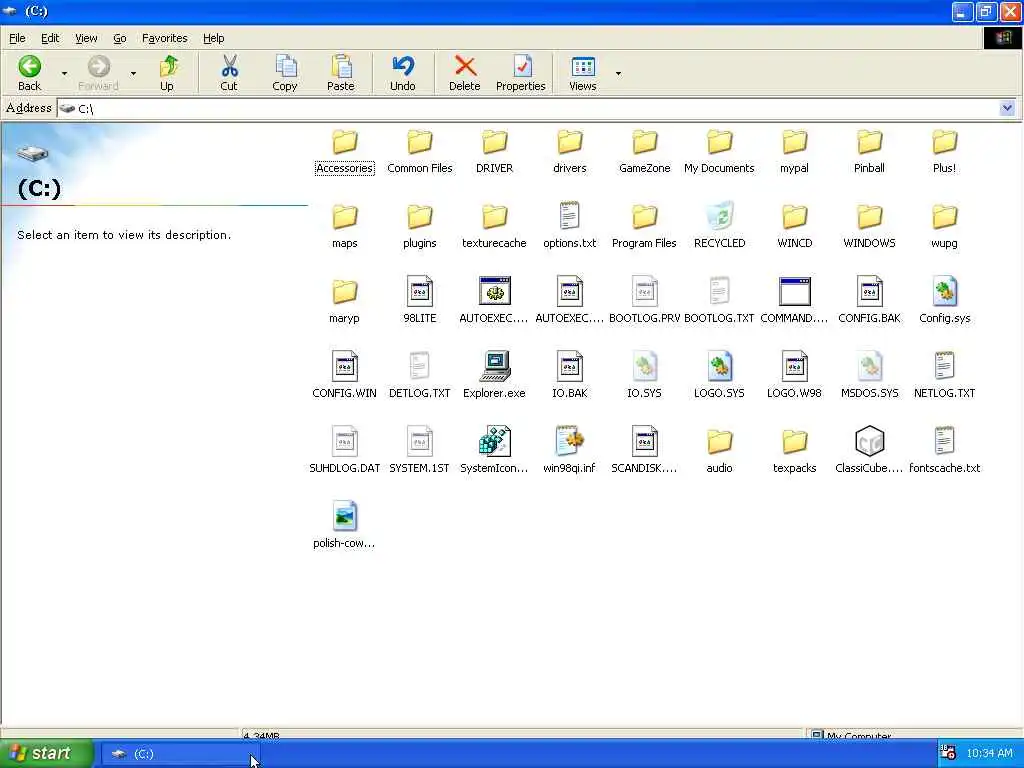Select the Config.sys file
The image size is (1024, 768).
pos(945,301)
